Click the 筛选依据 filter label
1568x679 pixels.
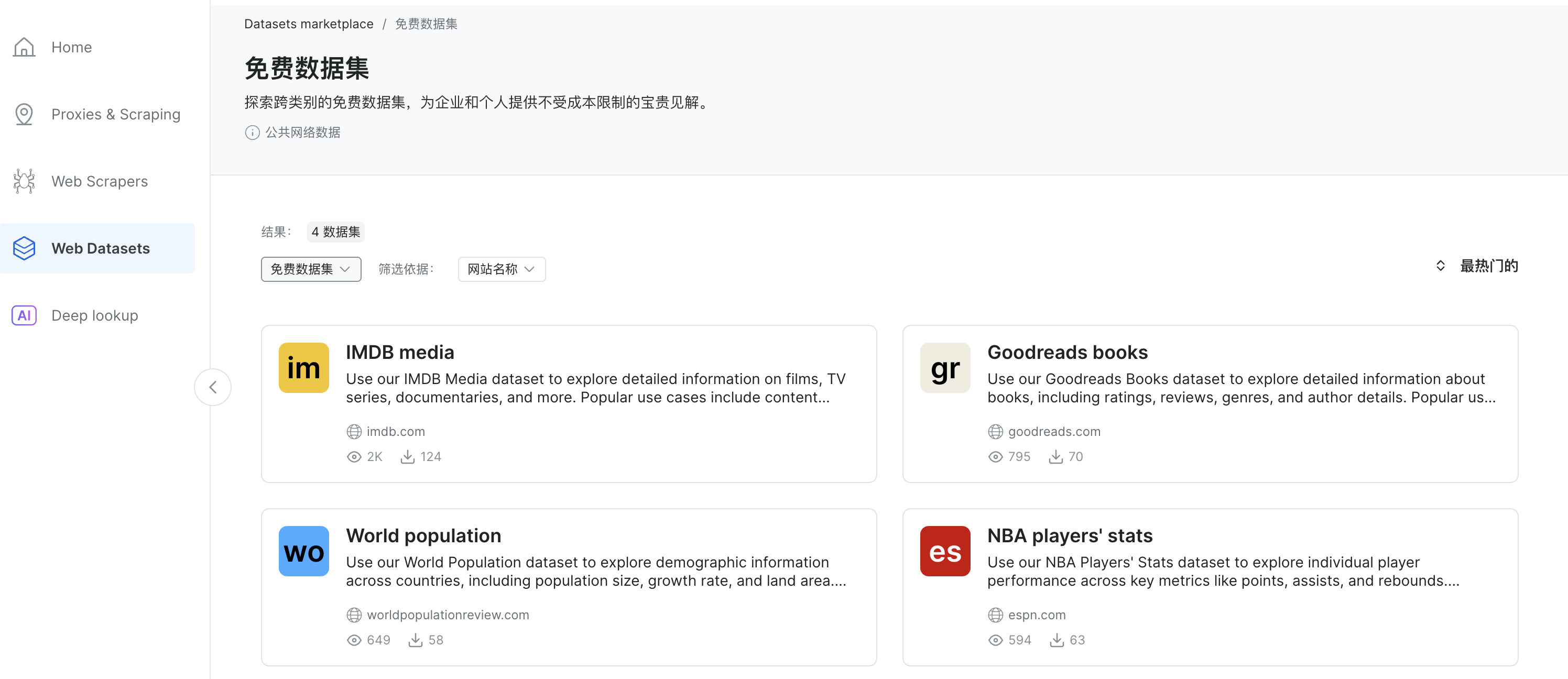click(406, 269)
